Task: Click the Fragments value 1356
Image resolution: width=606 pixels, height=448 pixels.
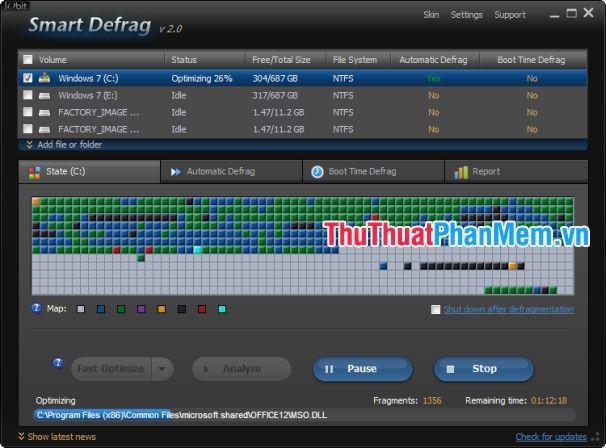Action: [432, 400]
